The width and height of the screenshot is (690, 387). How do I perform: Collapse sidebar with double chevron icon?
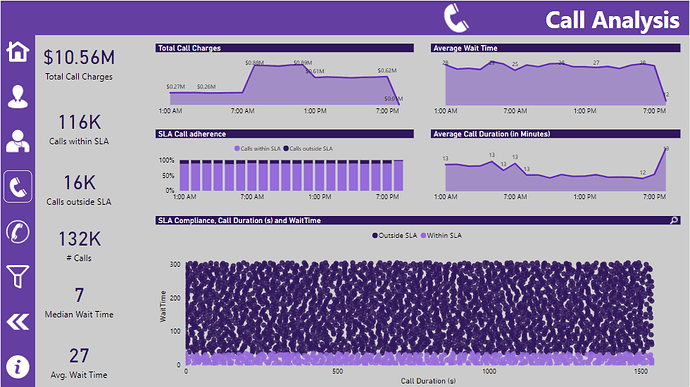[x=18, y=322]
